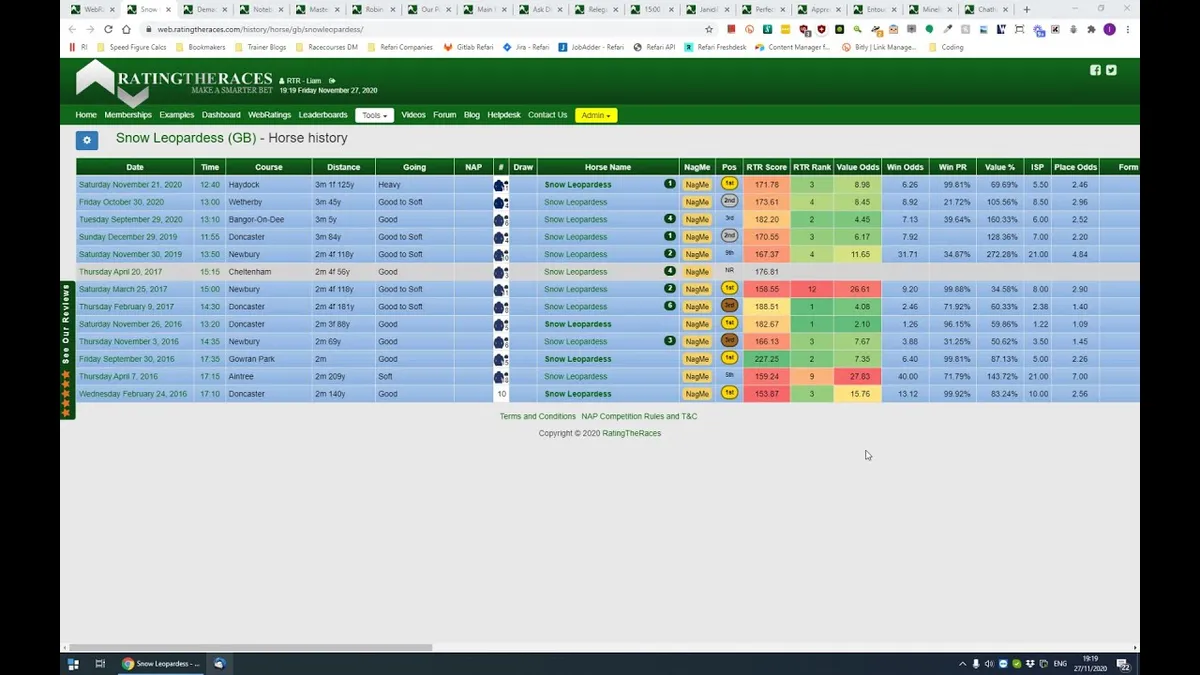Click the browser address bar URL
The width and height of the screenshot is (1200, 675).
coord(260,29)
